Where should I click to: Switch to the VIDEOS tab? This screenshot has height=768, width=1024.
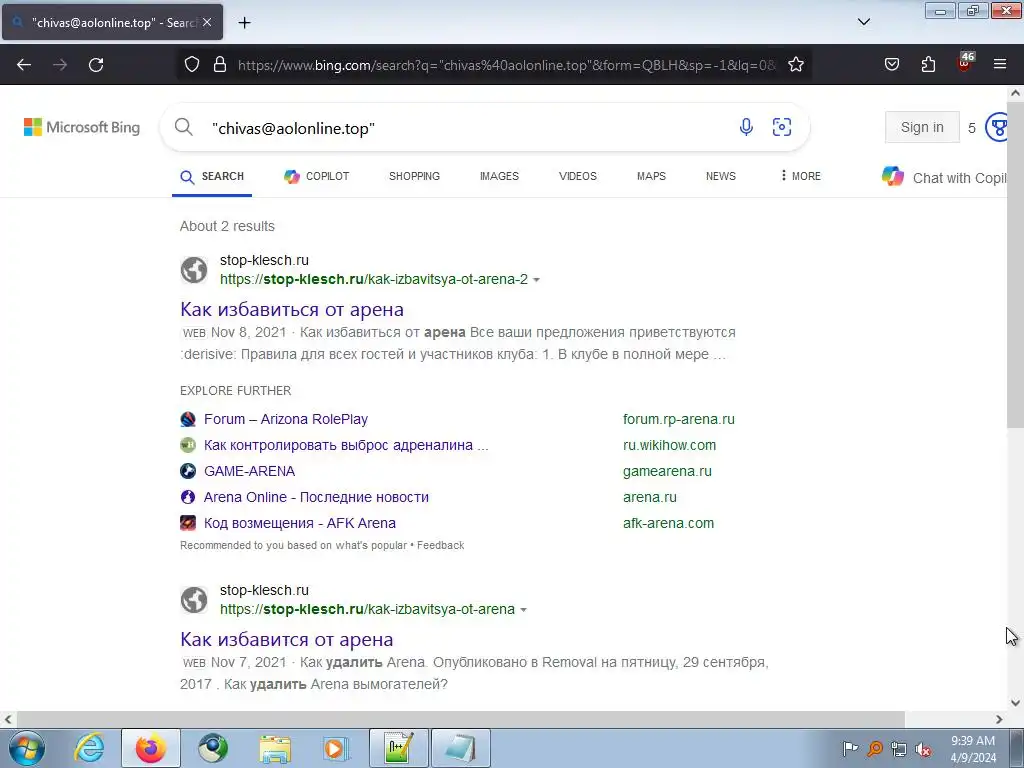click(577, 176)
